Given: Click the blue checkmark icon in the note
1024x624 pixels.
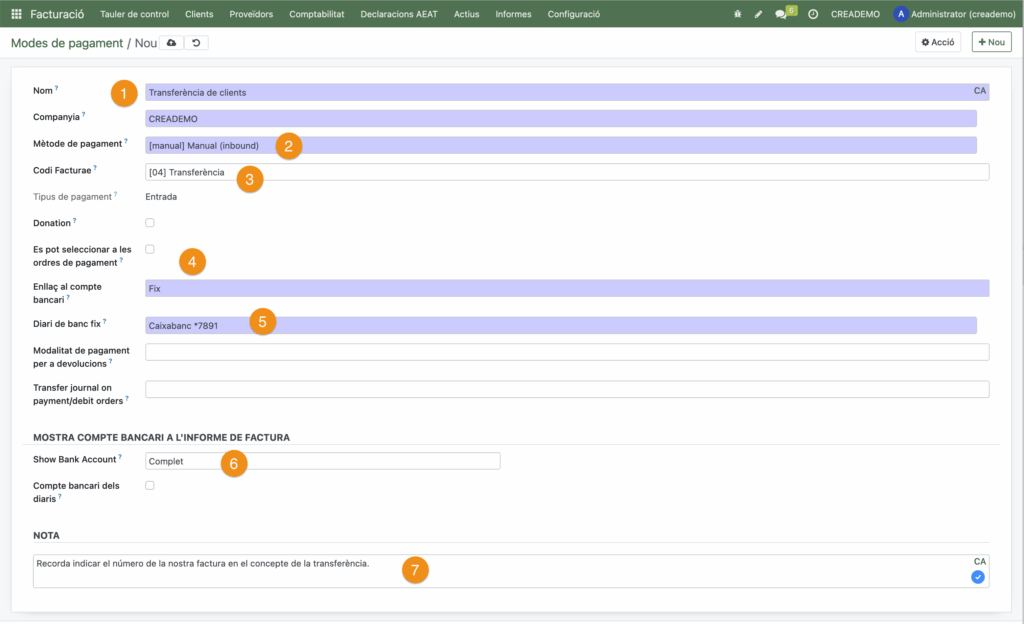Looking at the screenshot, I should 977,577.
